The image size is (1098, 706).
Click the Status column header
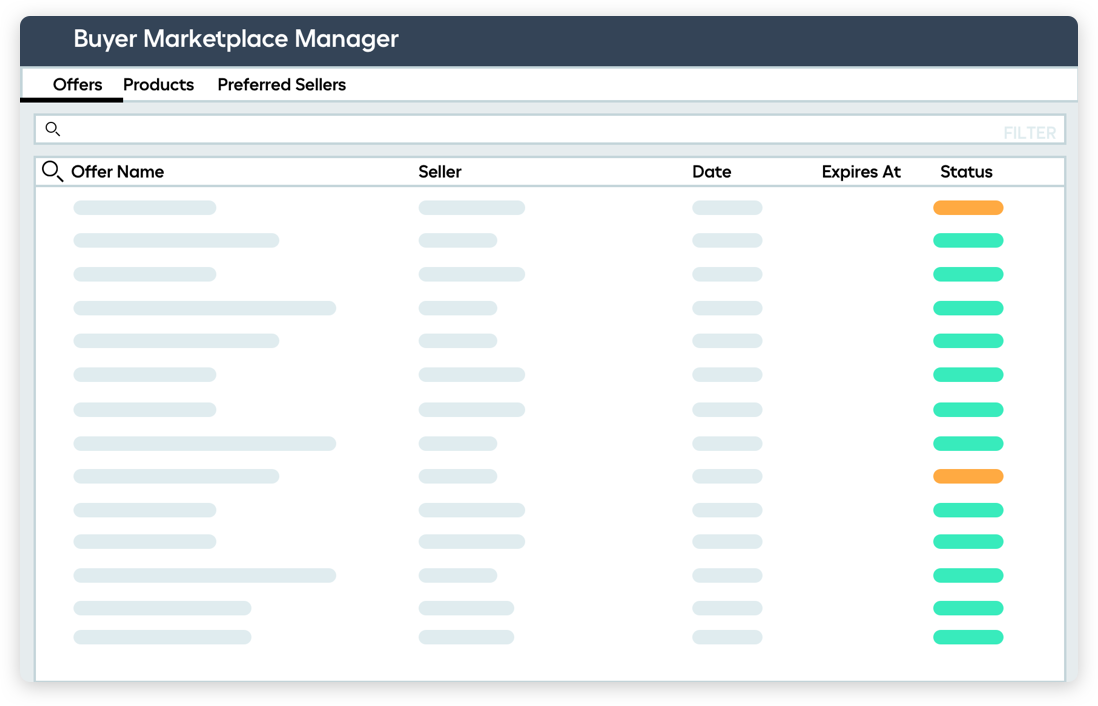966,172
